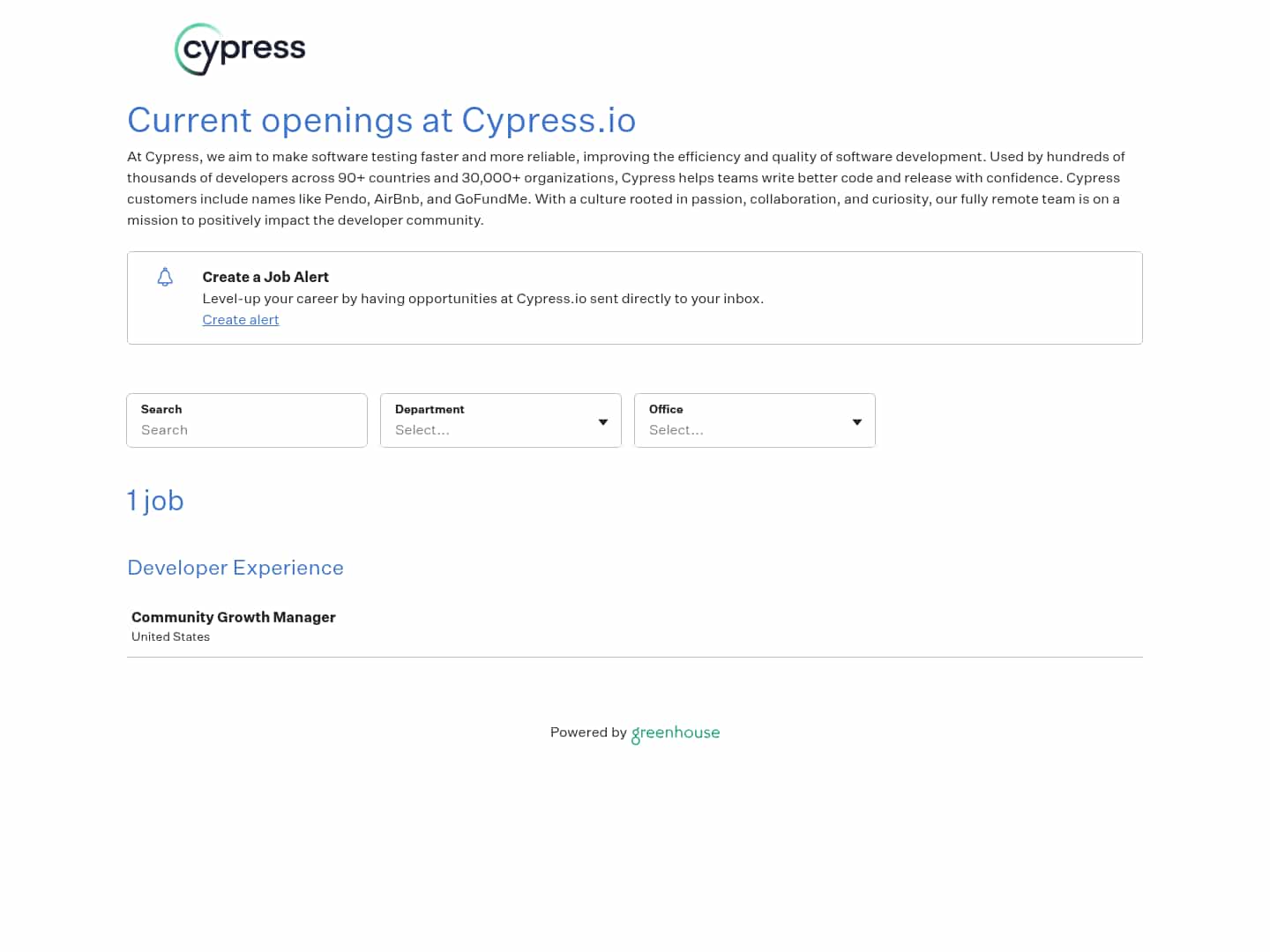Click the bell icon for job alerts
The height and width of the screenshot is (952, 1270).
click(165, 277)
